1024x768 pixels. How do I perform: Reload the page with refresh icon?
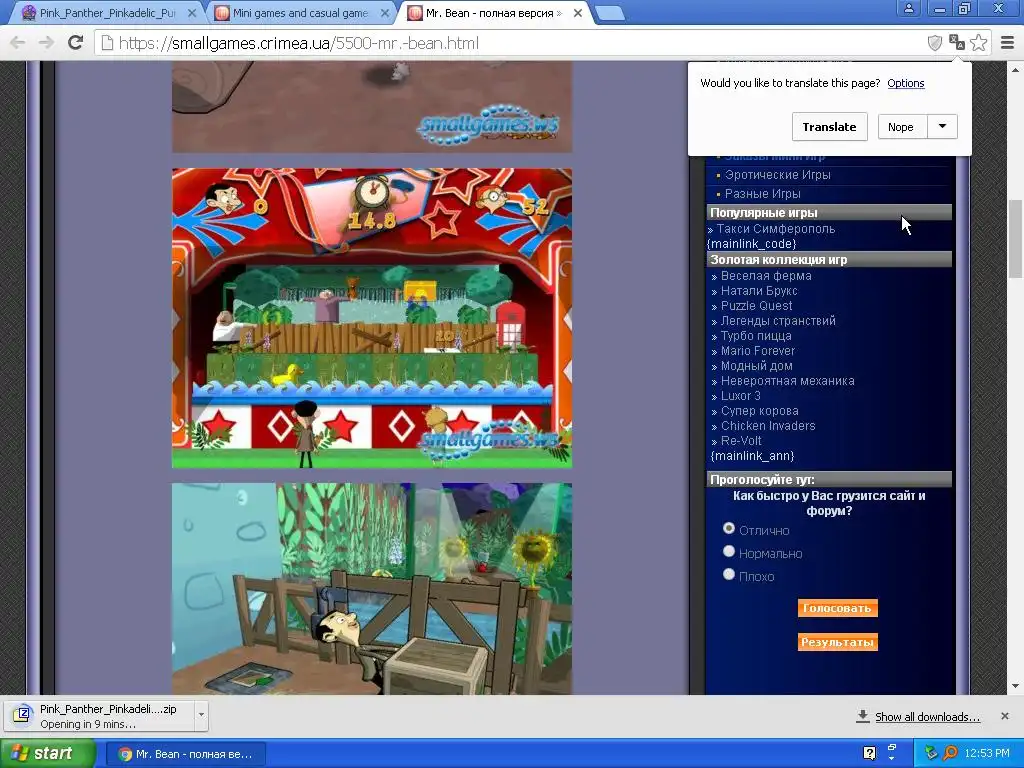[x=76, y=43]
